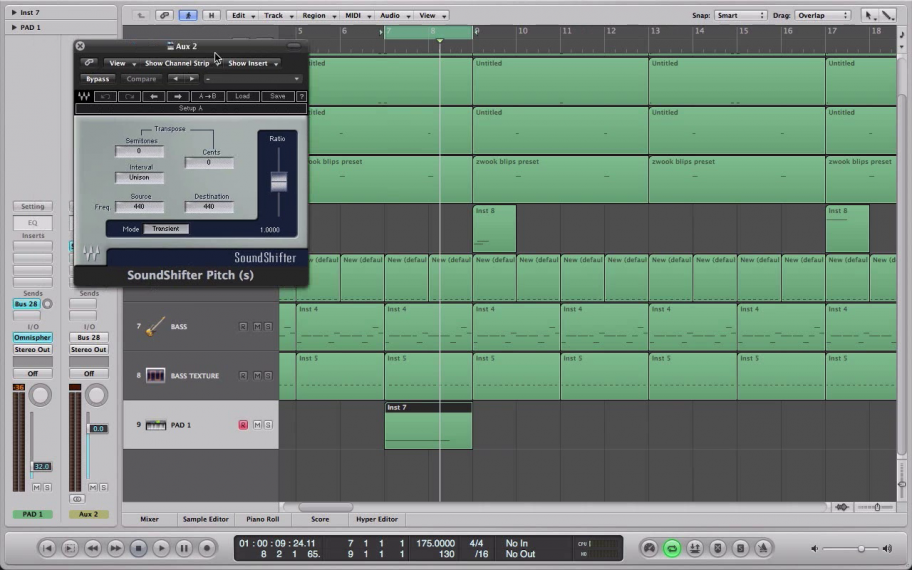Mute the BASS track
The height and width of the screenshot is (570, 912).
point(257,327)
